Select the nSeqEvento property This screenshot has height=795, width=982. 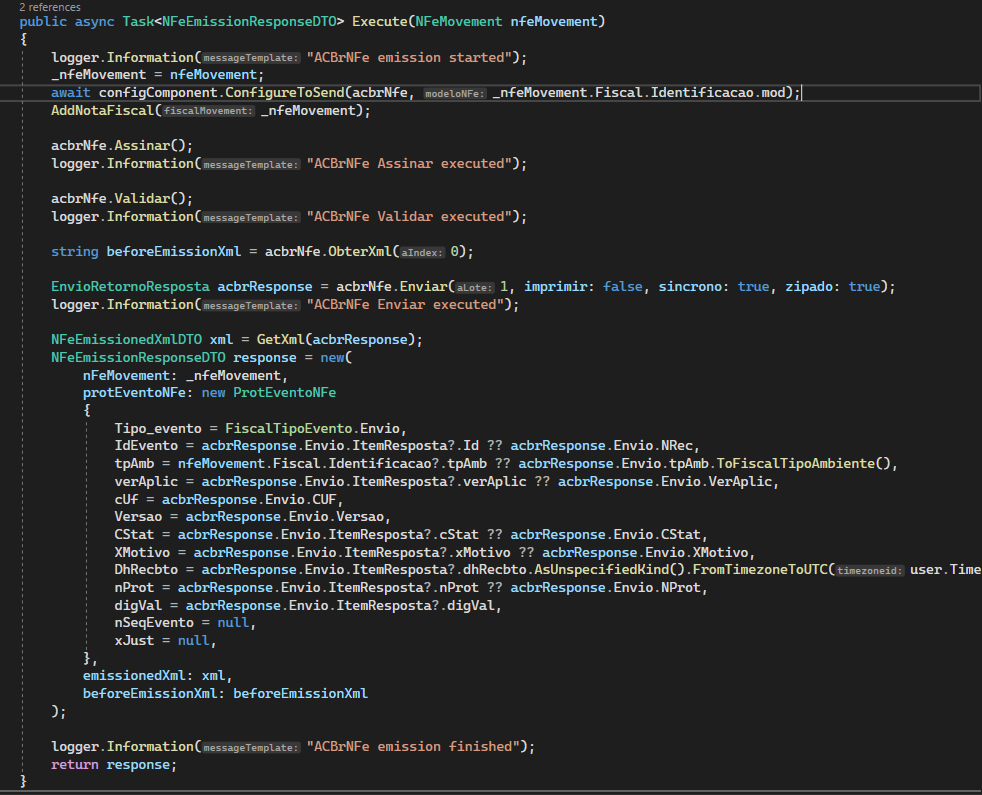coord(154,623)
